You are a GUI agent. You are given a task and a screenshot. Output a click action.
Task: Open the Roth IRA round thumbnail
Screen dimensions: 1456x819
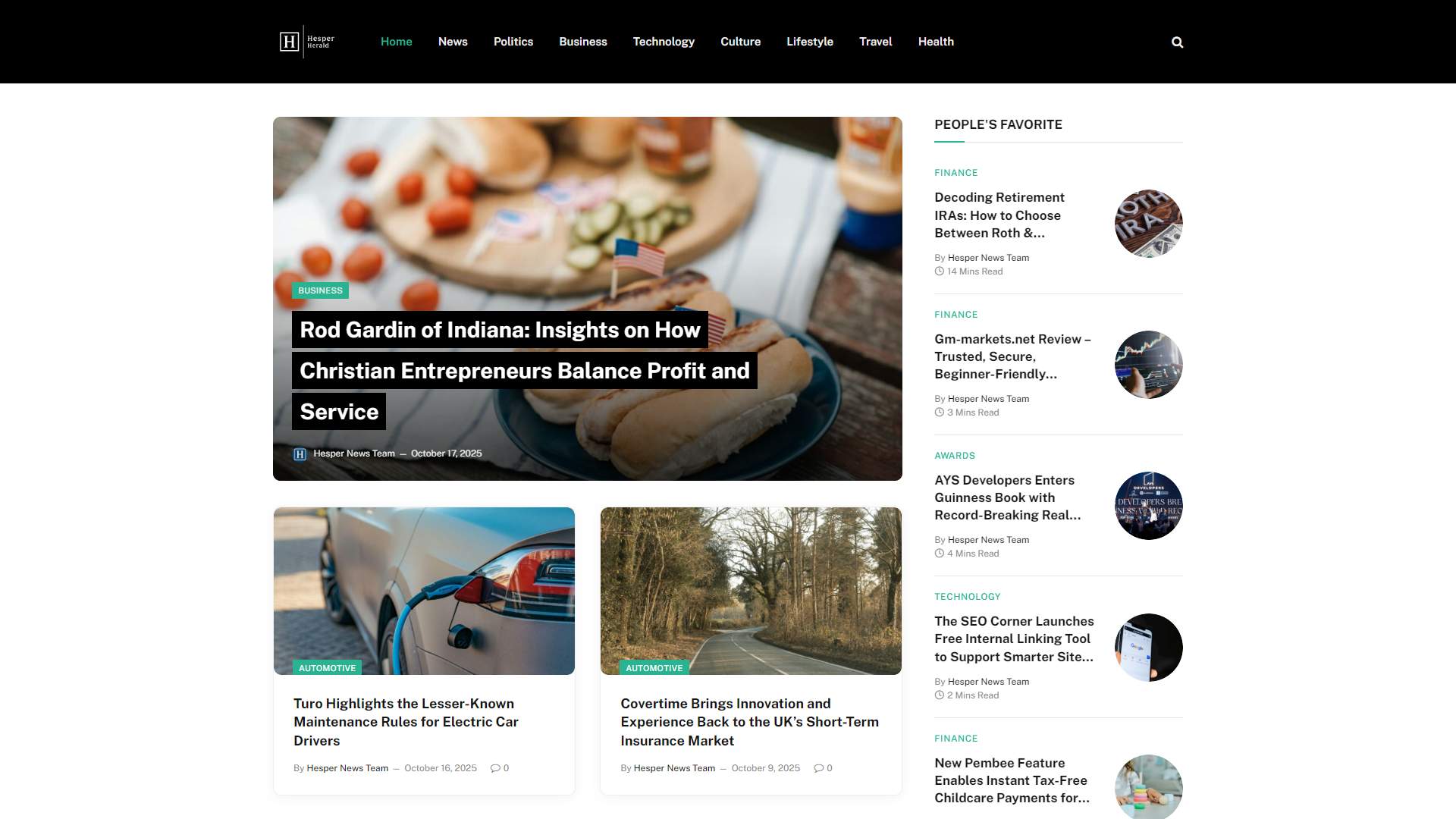tap(1148, 224)
